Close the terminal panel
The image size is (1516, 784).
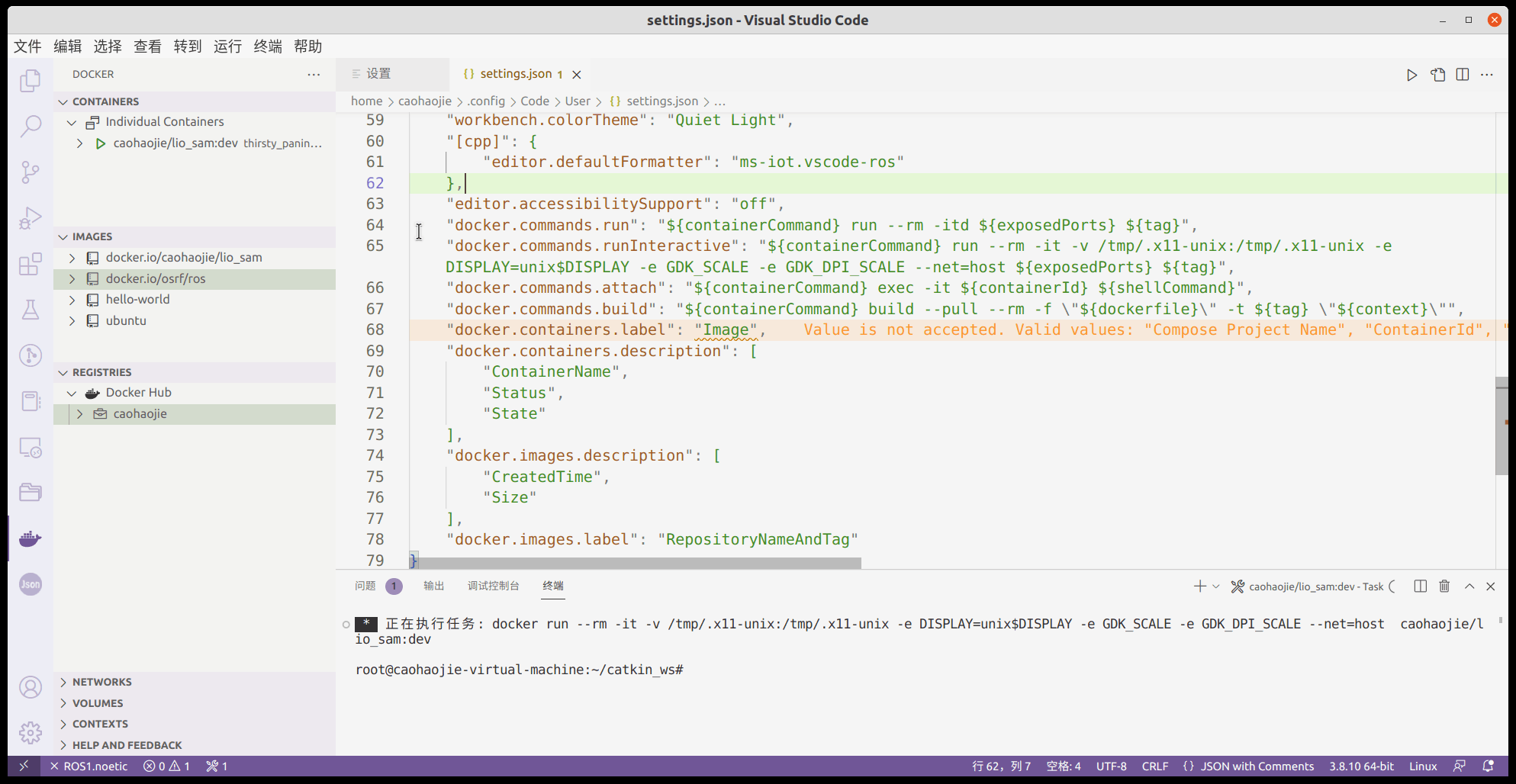1491,586
